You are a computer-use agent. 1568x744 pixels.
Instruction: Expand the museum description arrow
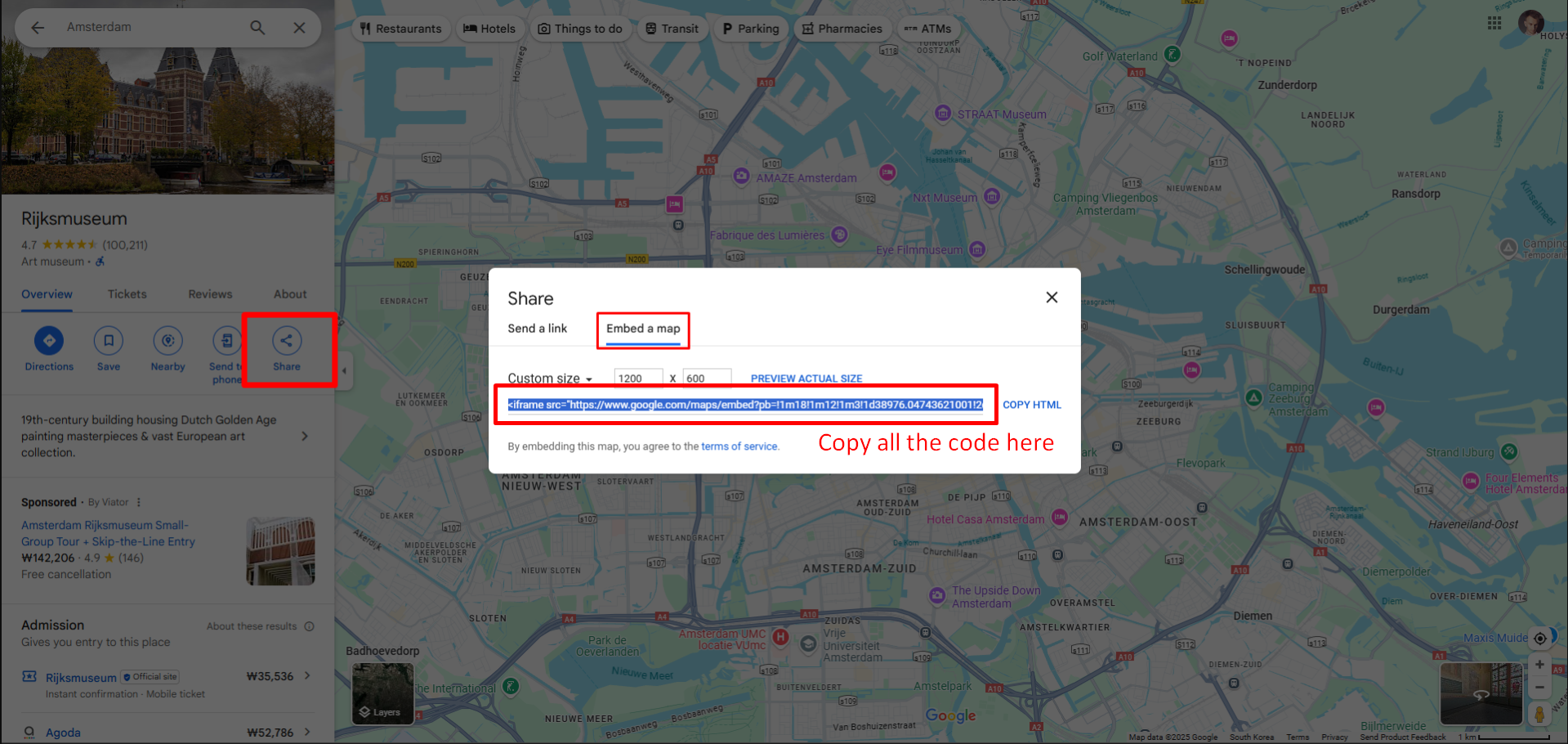point(305,437)
